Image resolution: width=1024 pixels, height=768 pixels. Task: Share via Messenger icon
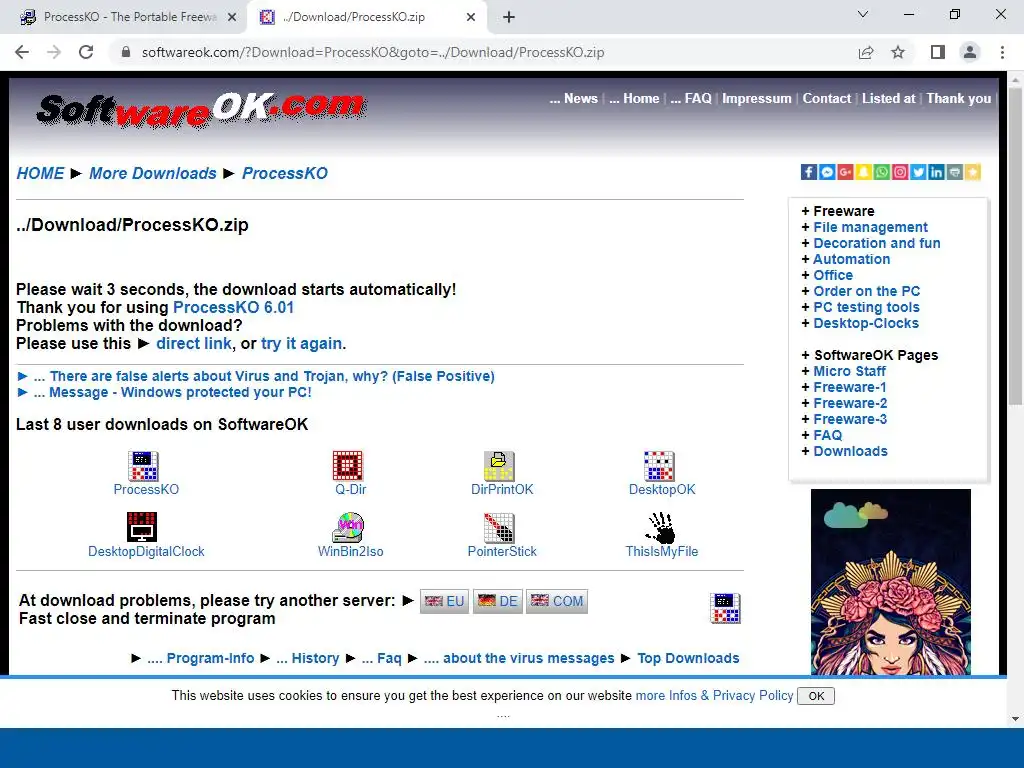coord(827,172)
